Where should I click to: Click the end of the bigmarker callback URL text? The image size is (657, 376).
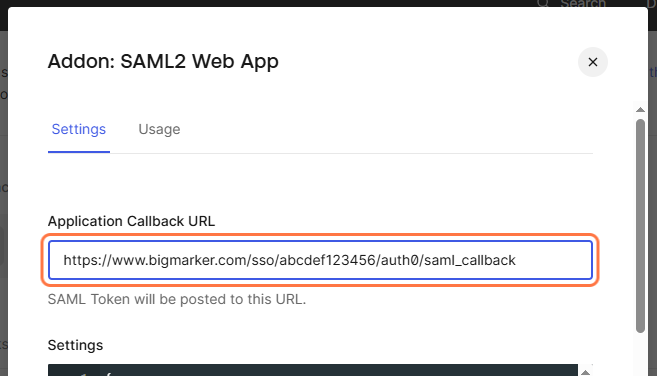point(515,260)
